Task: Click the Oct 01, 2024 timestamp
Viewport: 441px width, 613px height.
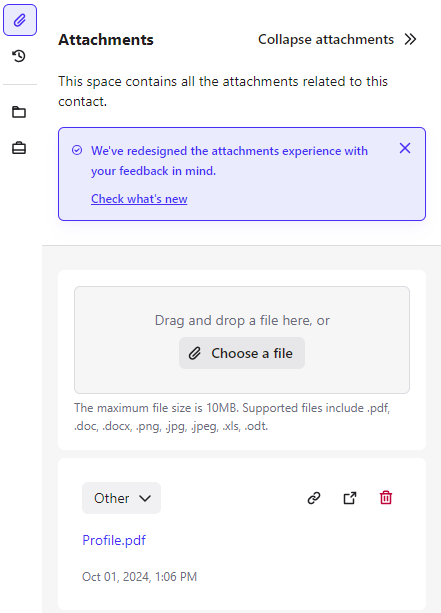Action: pyautogui.click(x=140, y=577)
